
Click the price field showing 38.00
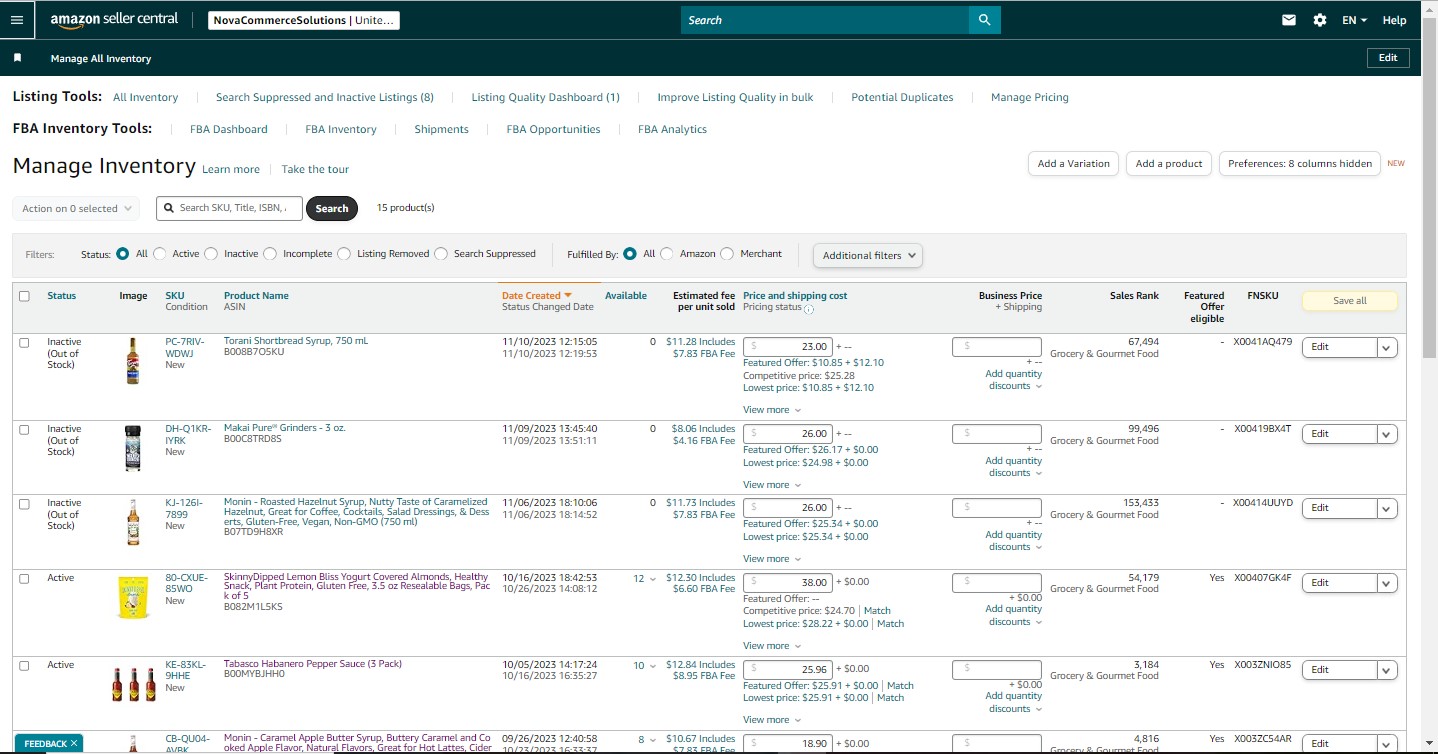[788, 582]
